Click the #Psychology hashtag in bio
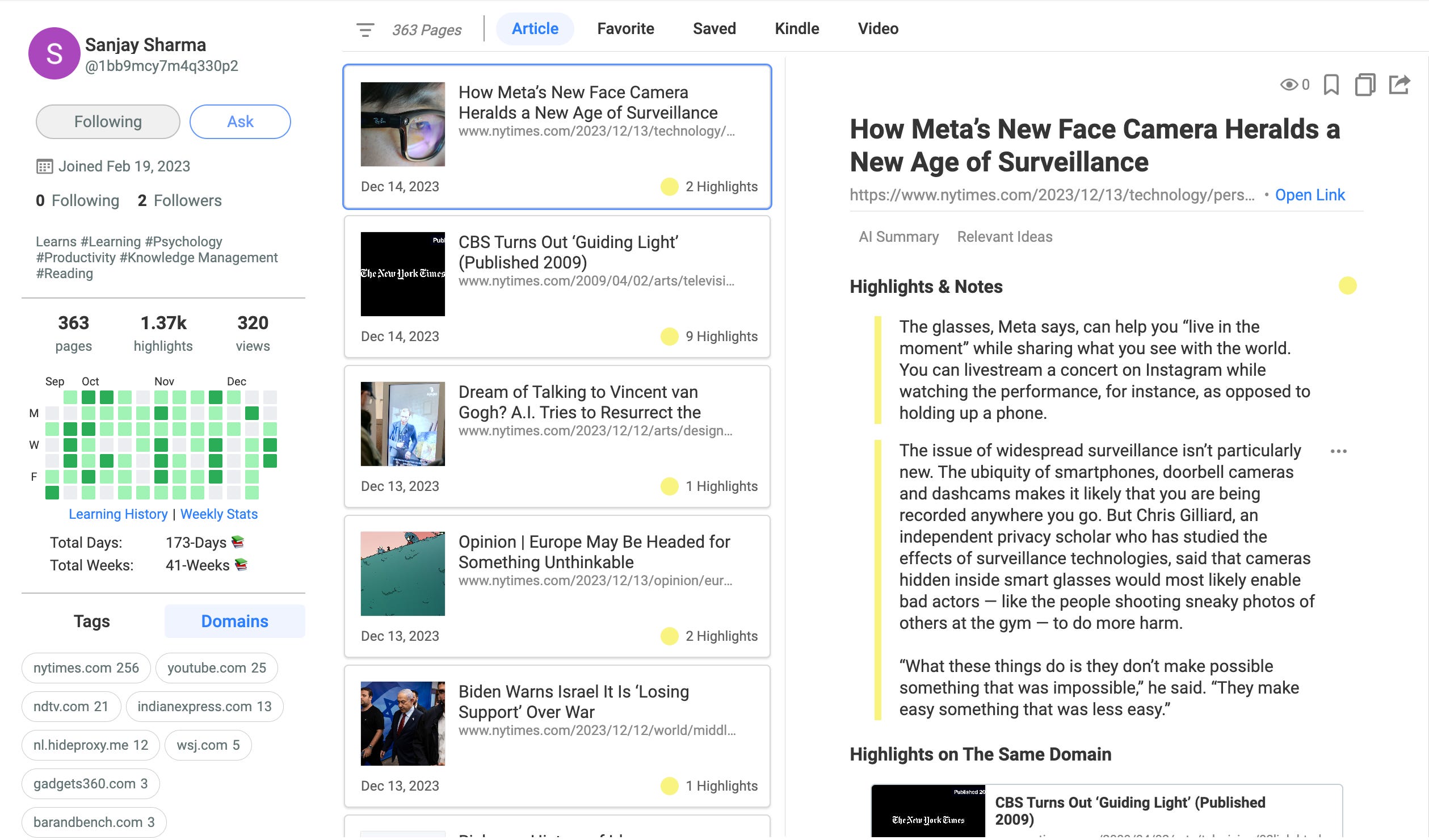The image size is (1429, 840). click(184, 242)
